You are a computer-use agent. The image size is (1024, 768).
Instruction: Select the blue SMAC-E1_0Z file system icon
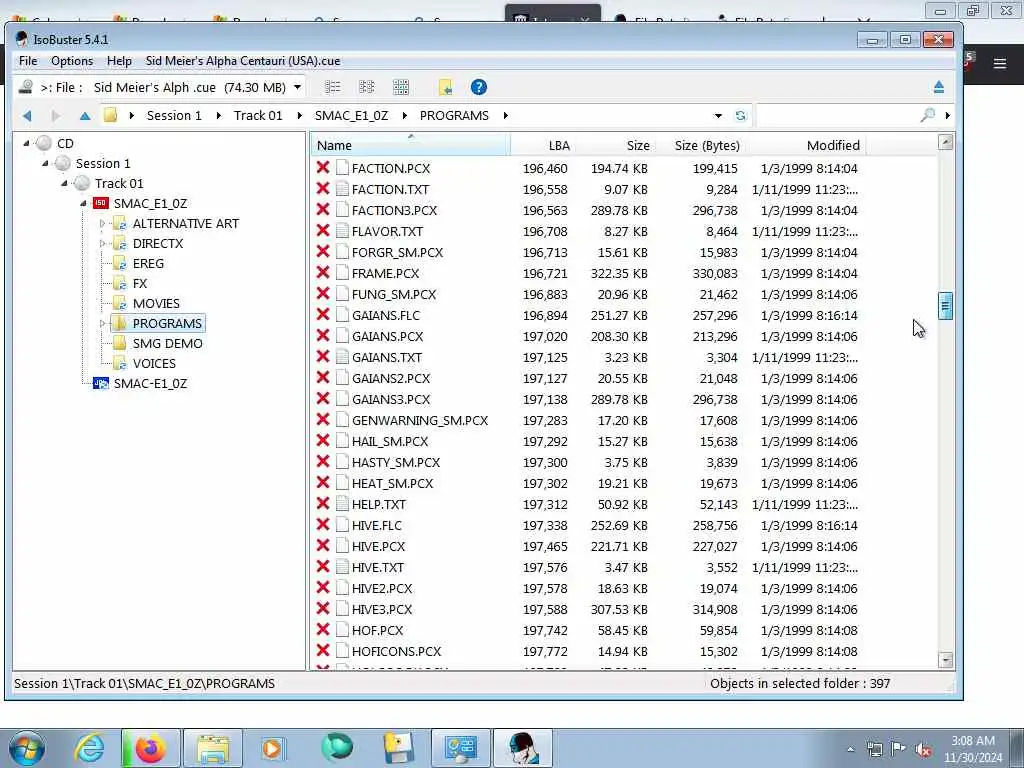click(101, 383)
